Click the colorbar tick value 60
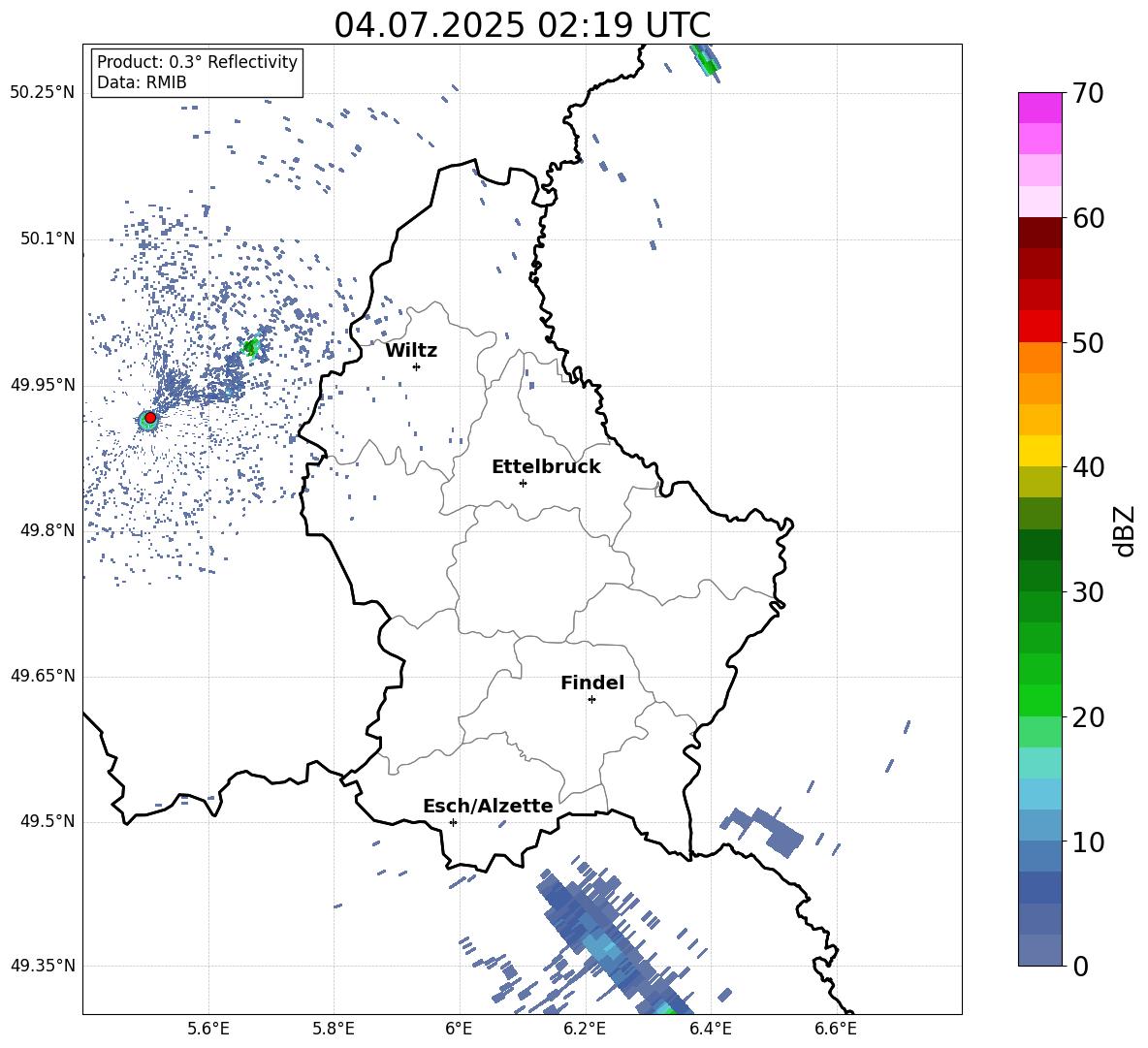1148x1048 pixels. pos(1088,218)
